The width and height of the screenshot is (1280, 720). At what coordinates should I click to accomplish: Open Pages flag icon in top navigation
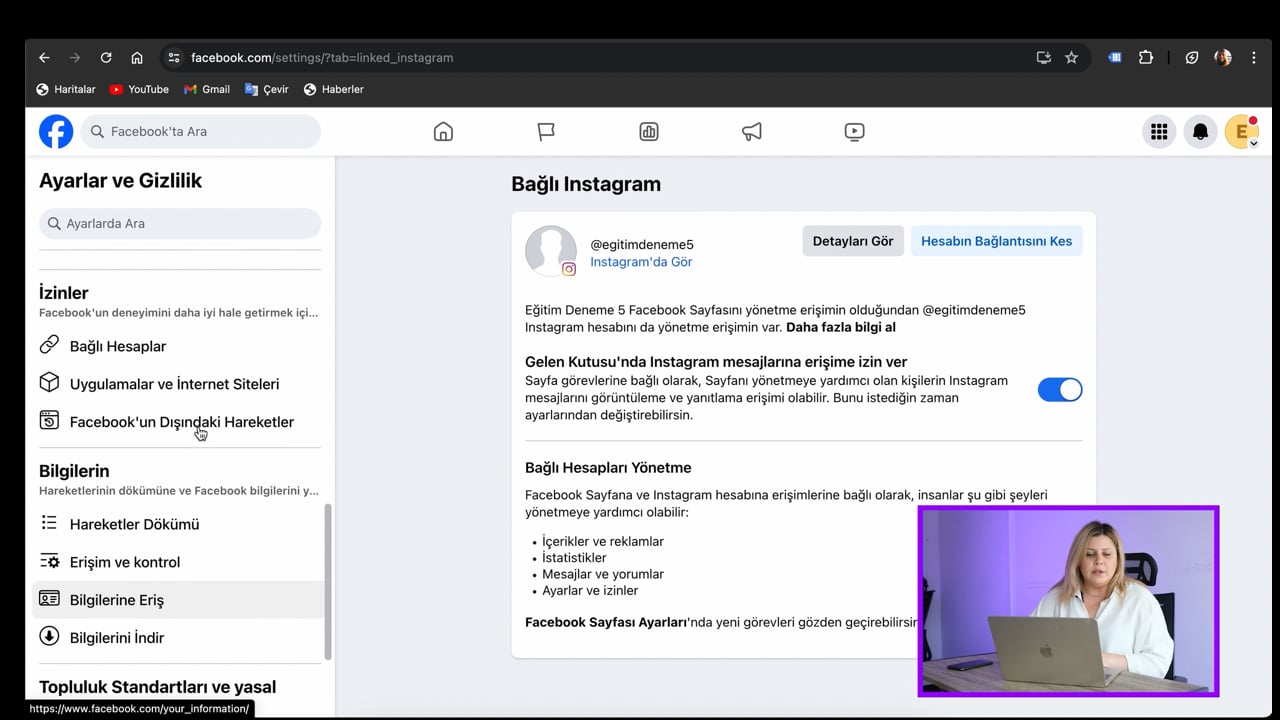tap(546, 131)
